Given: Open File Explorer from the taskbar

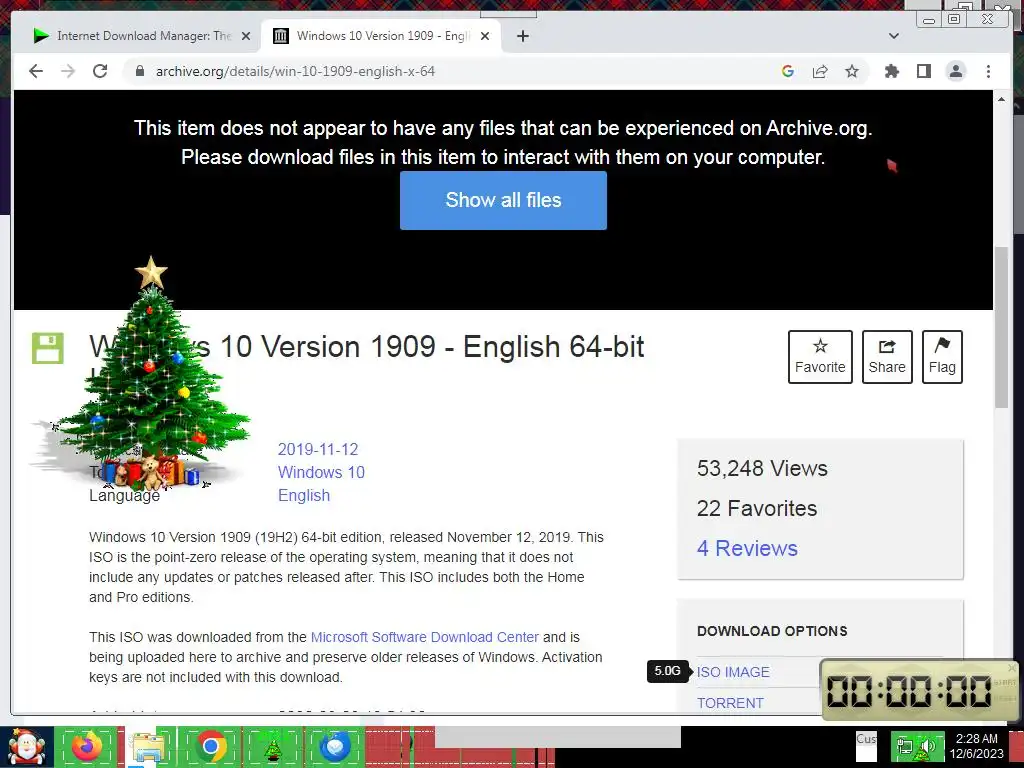Looking at the screenshot, I should click(149, 746).
